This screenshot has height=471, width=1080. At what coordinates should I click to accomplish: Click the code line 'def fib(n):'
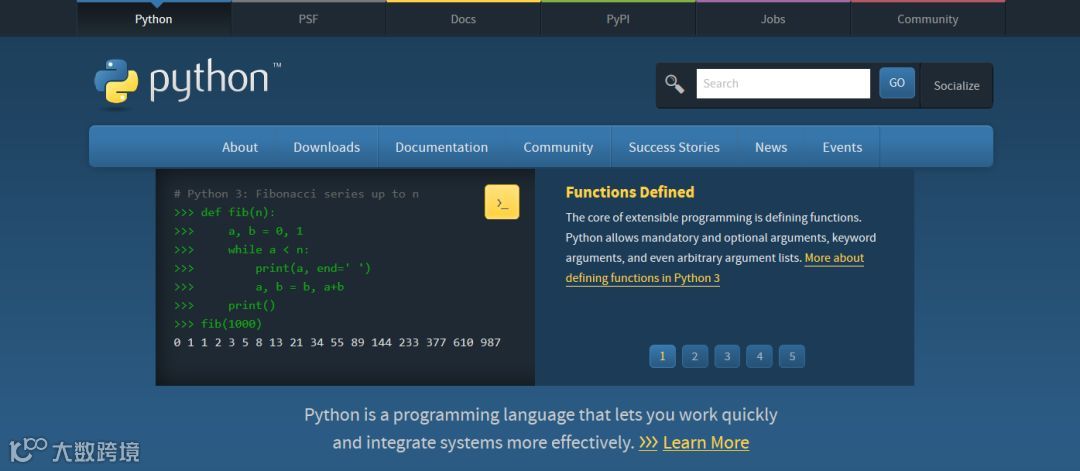tap(225, 212)
